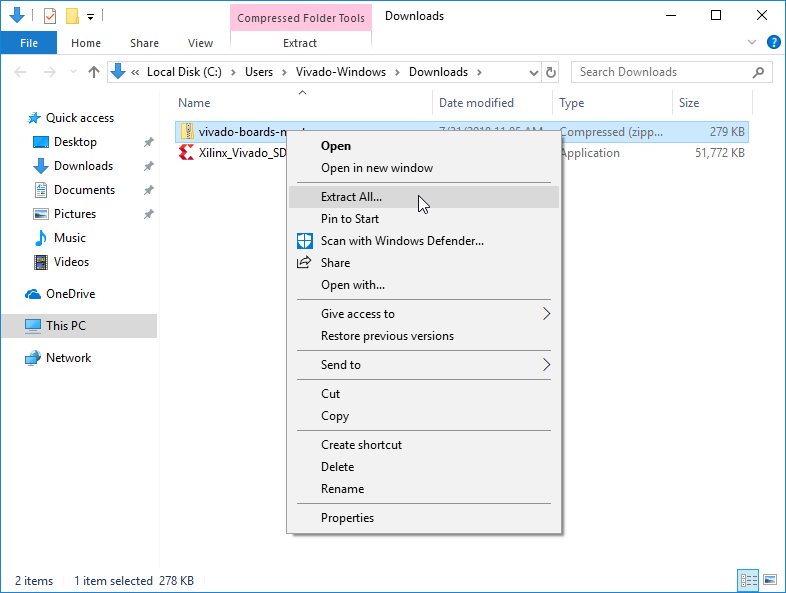Click the pin icon next to Desktop

coord(148,142)
